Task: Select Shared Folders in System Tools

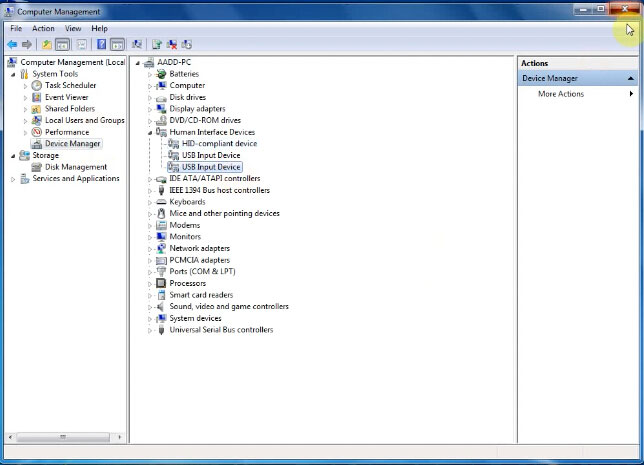Action: coord(70,109)
